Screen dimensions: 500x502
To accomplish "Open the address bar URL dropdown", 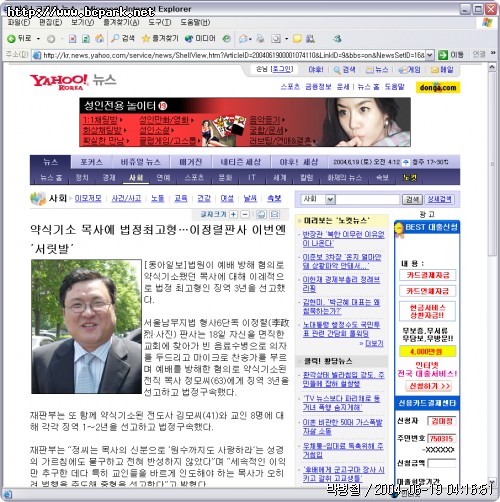I will pos(430,55).
